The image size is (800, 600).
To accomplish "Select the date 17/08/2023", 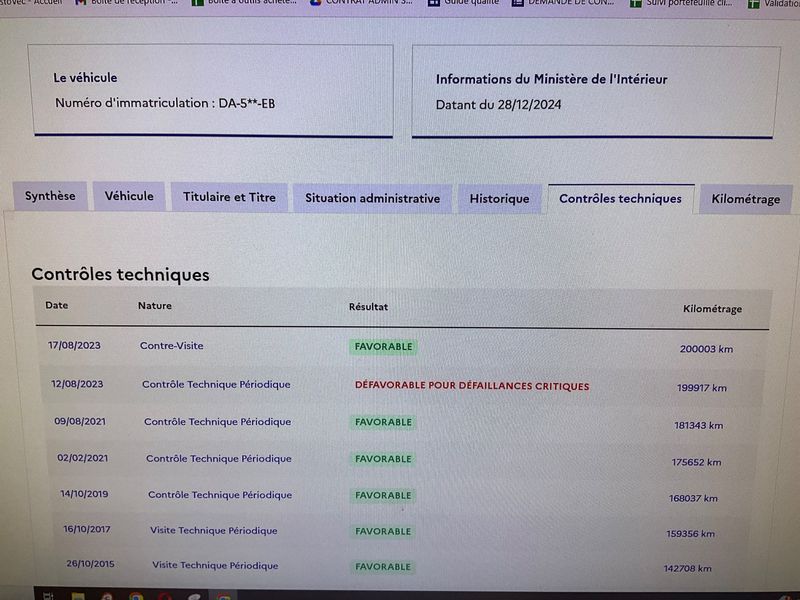I will click(74, 345).
